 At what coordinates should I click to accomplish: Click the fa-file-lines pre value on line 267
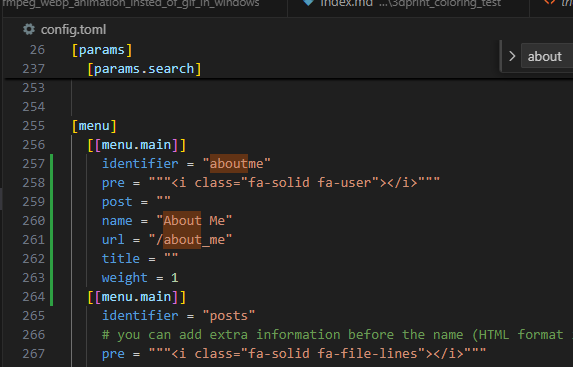(317, 354)
